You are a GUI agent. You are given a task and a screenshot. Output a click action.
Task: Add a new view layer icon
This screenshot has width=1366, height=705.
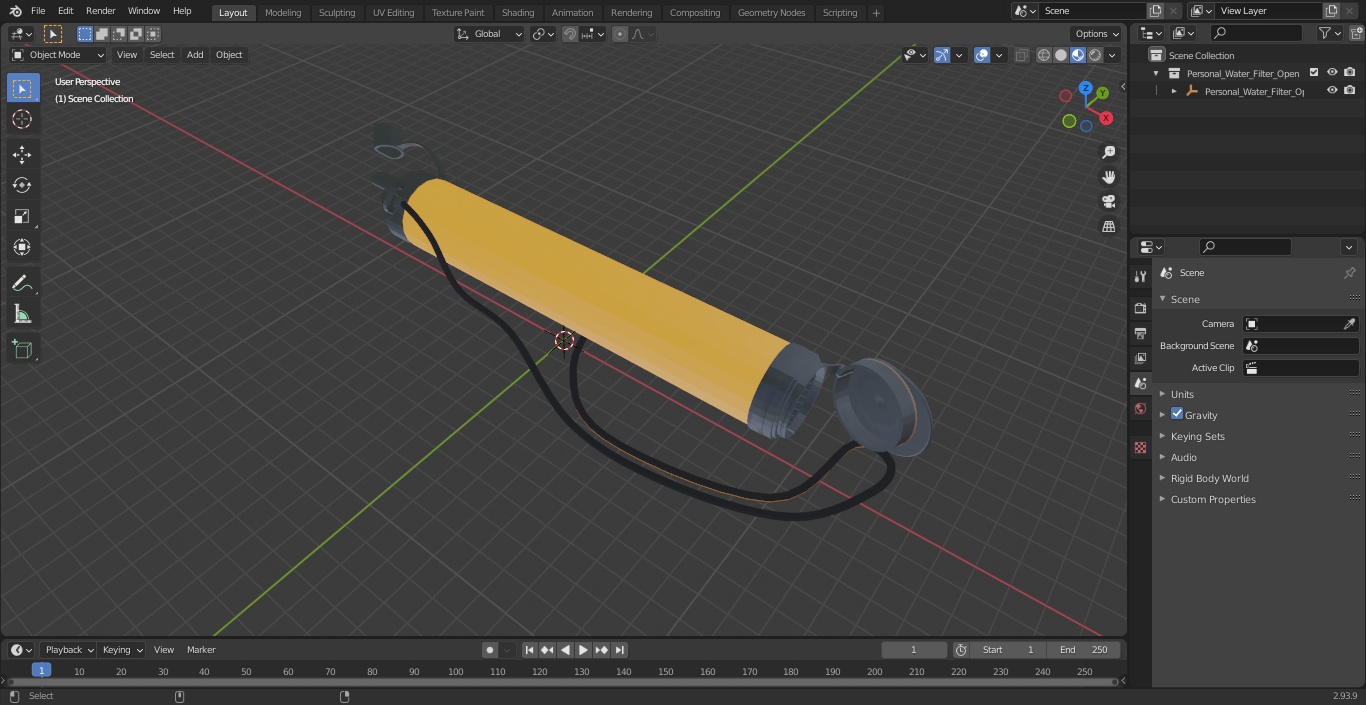tap(1331, 10)
